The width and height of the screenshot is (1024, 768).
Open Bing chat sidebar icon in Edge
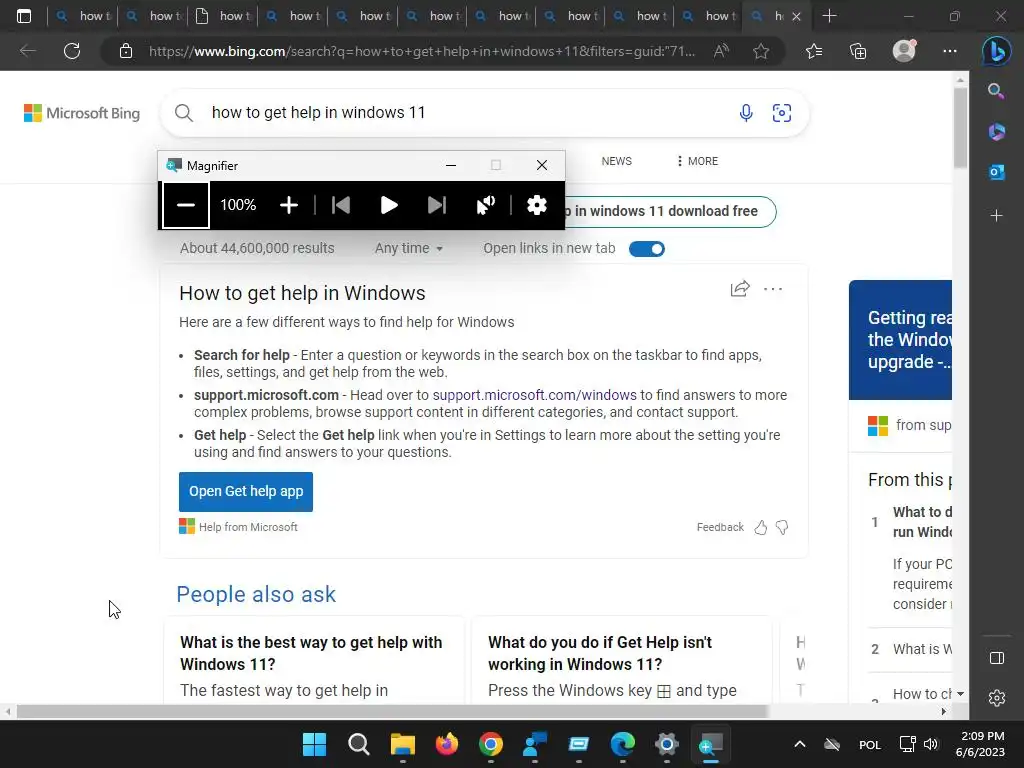coord(997,51)
